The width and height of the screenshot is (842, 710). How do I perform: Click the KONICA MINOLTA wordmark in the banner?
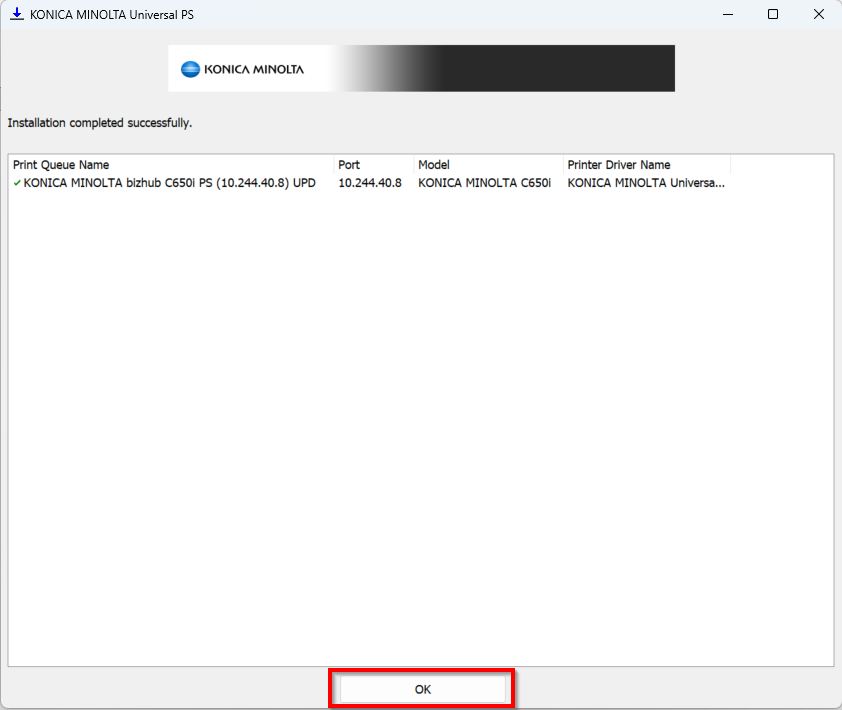[254, 69]
